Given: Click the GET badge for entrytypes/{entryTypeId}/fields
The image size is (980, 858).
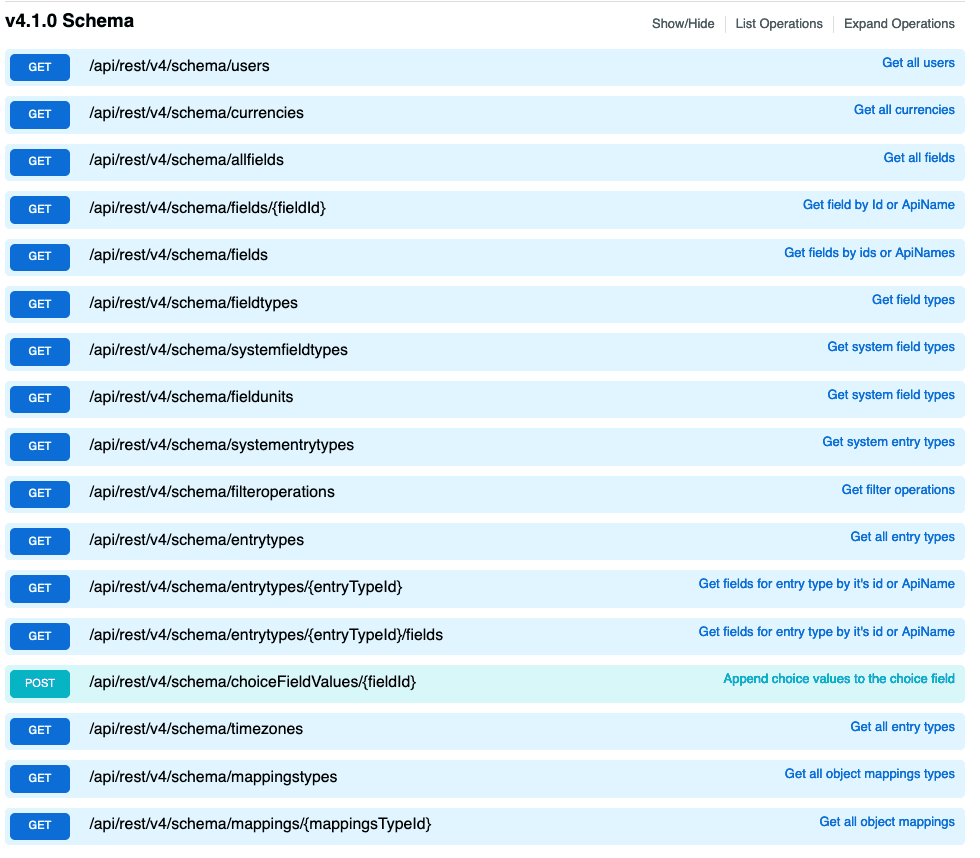Looking at the screenshot, I should [x=39, y=636].
